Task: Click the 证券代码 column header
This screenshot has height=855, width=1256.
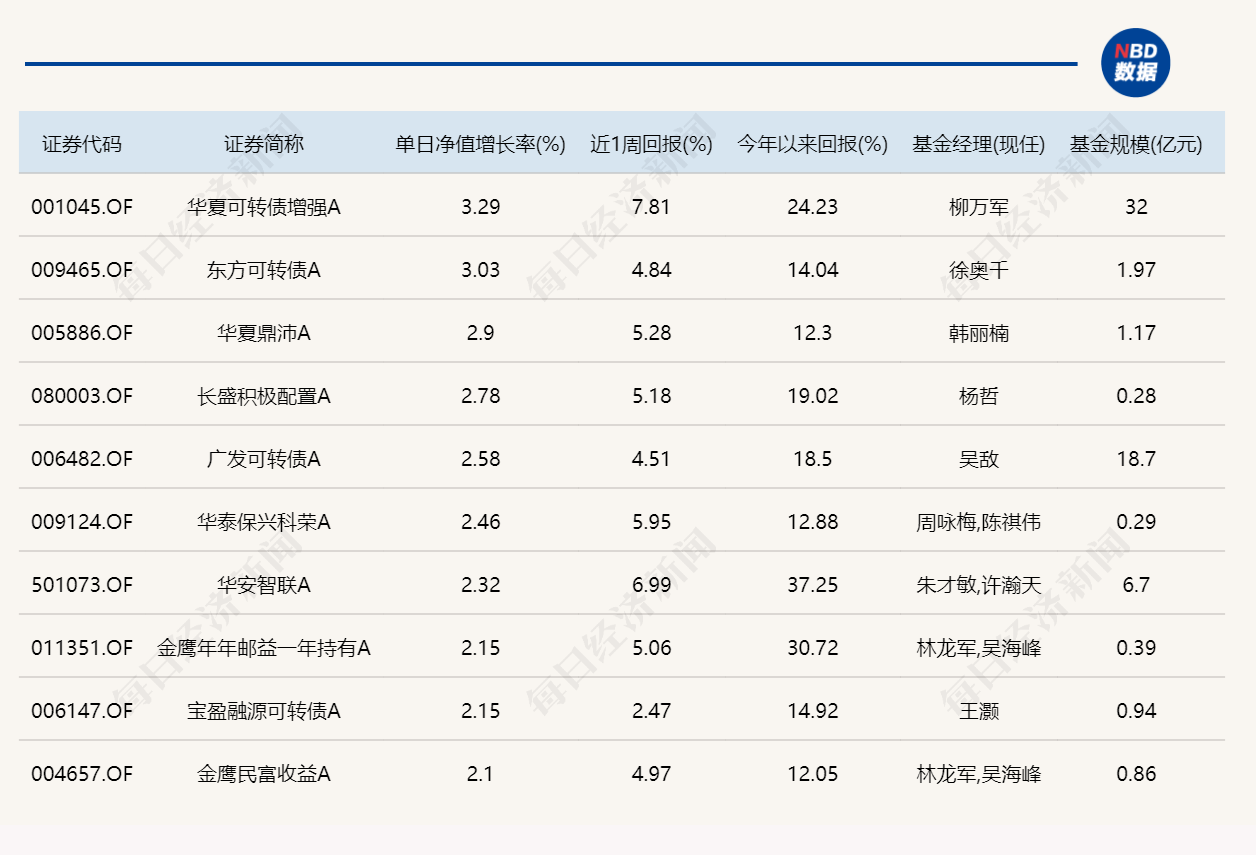Action: pyautogui.click(x=82, y=144)
